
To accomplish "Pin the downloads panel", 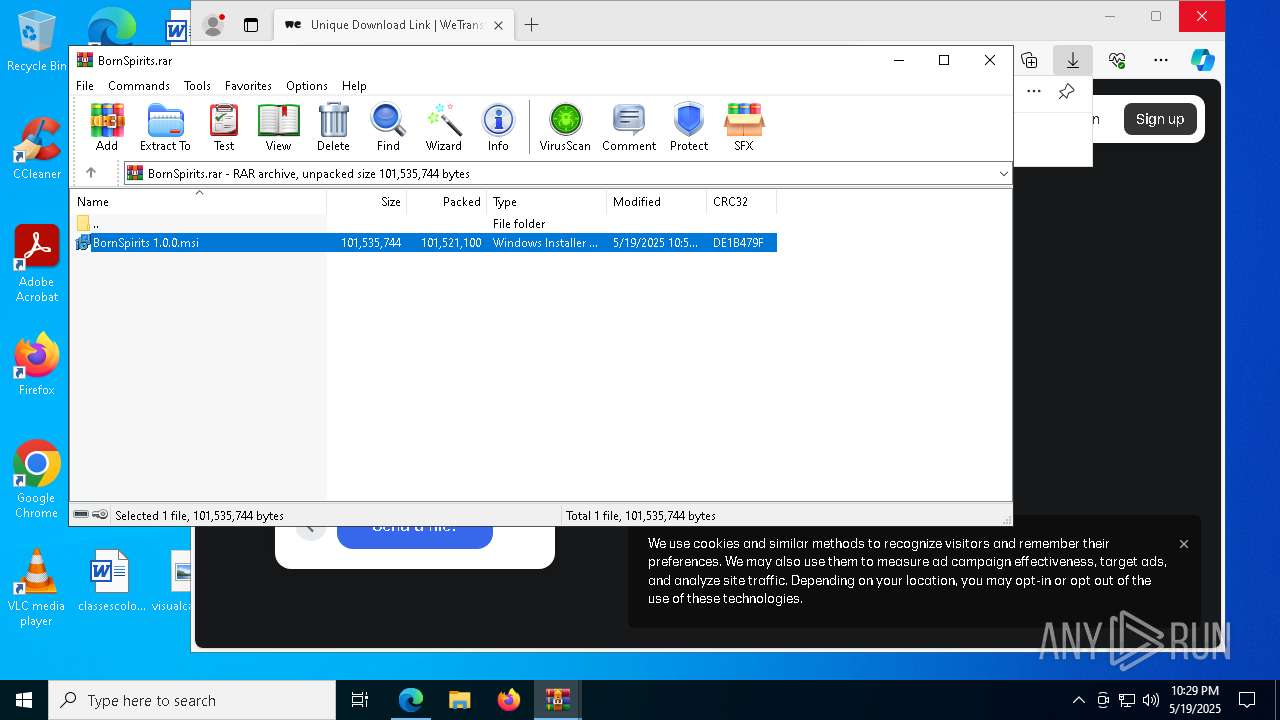I will coord(1067,92).
